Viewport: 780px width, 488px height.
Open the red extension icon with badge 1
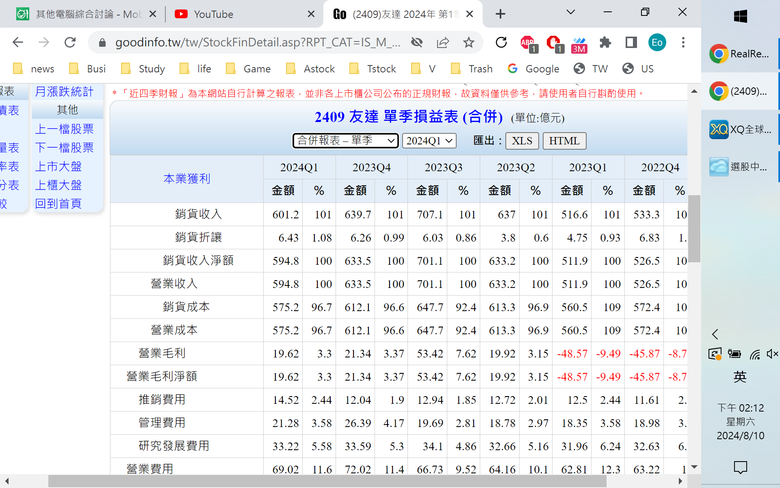[x=554, y=44]
